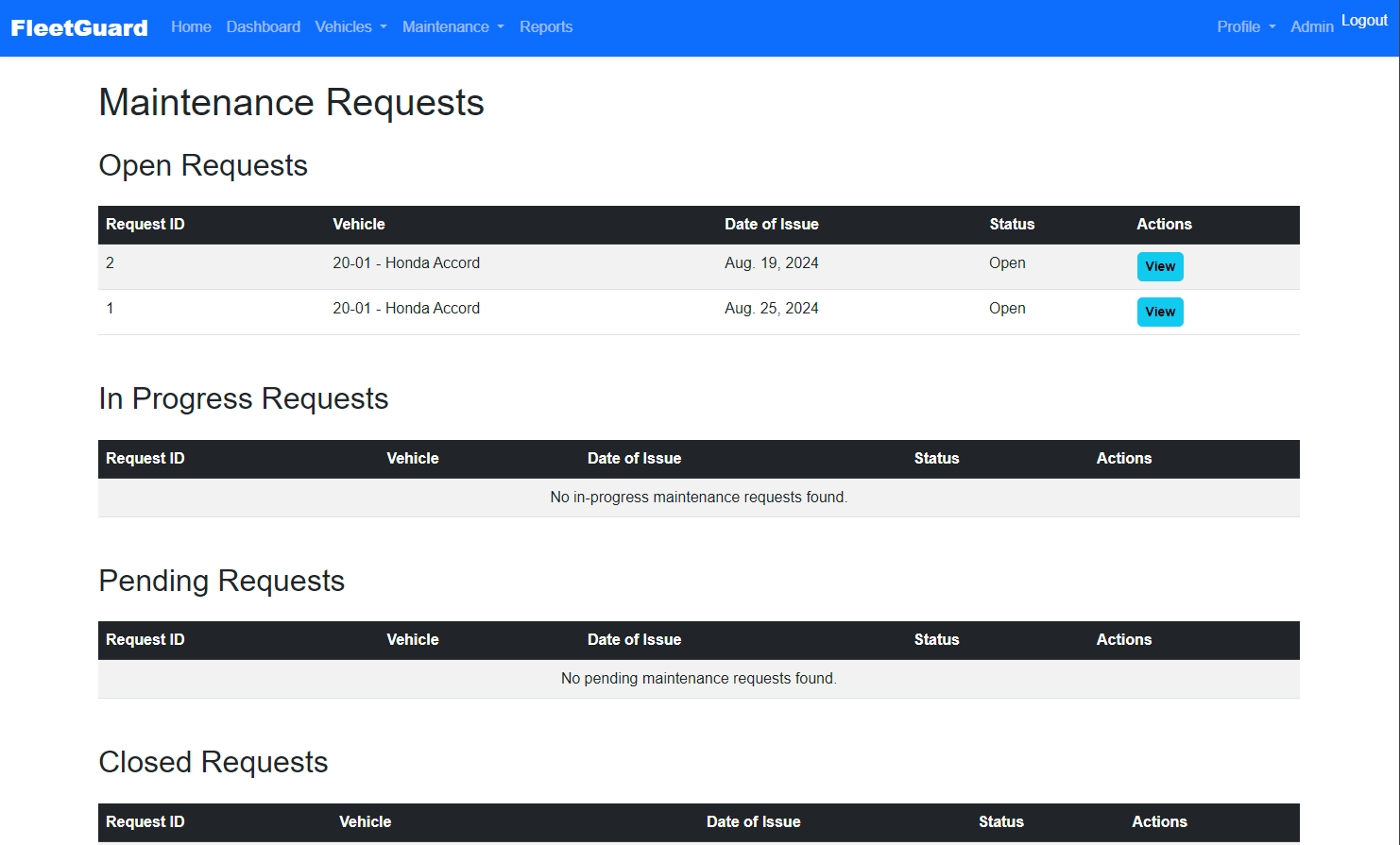Click the no in-progress requests message row
The height and width of the screenshot is (845, 1400).
coord(698,498)
